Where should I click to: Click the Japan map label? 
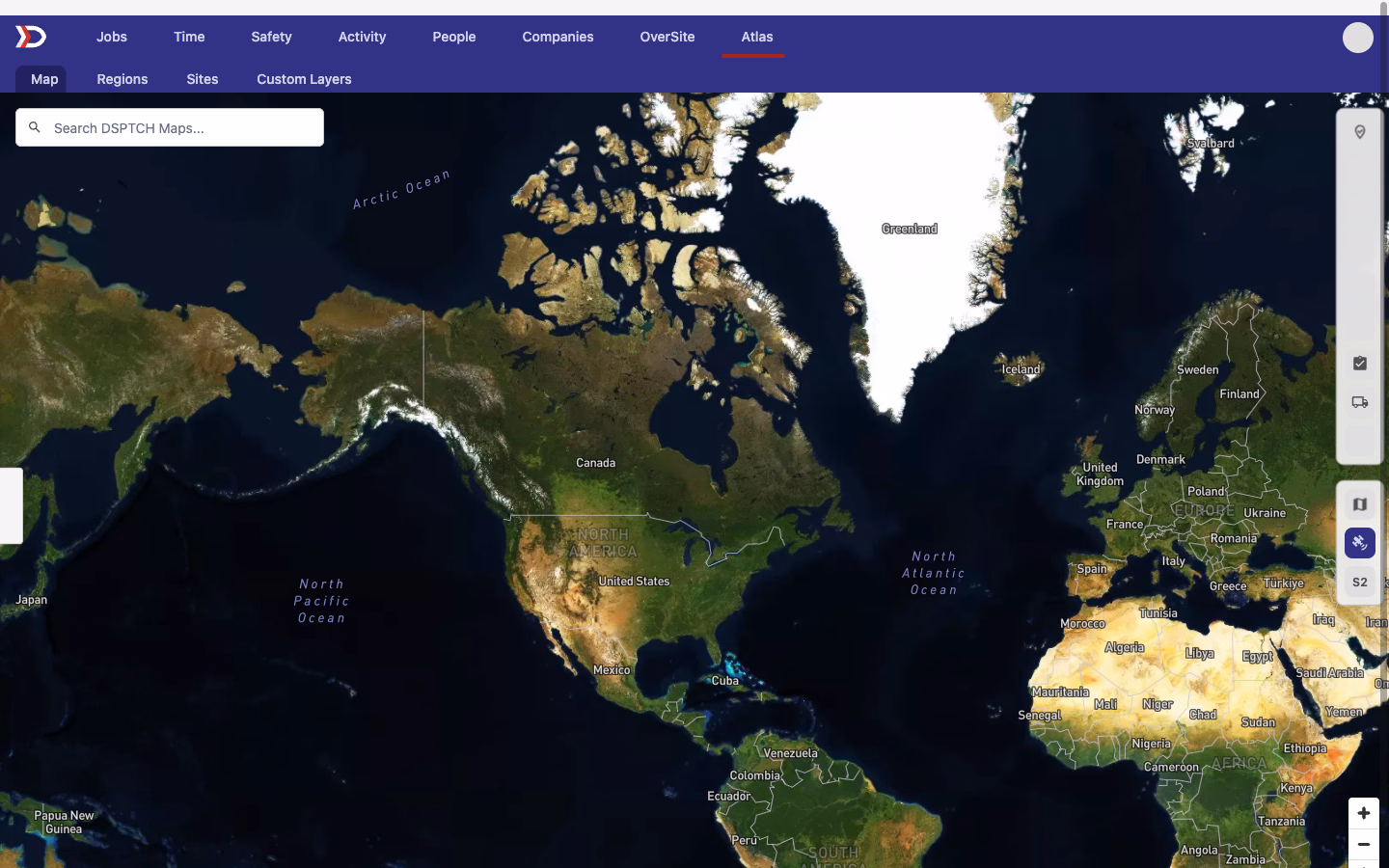(32, 600)
